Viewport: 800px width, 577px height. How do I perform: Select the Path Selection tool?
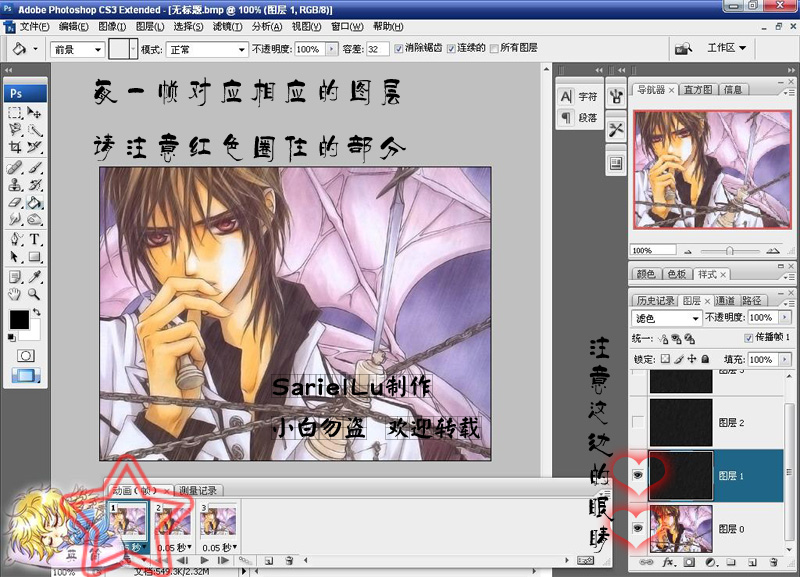[15, 256]
